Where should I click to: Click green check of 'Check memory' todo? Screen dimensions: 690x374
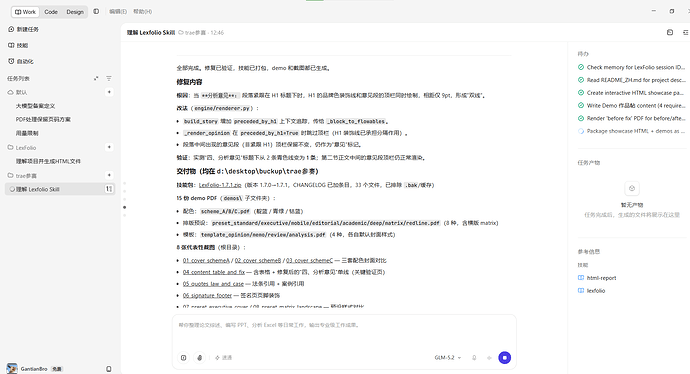(x=581, y=67)
